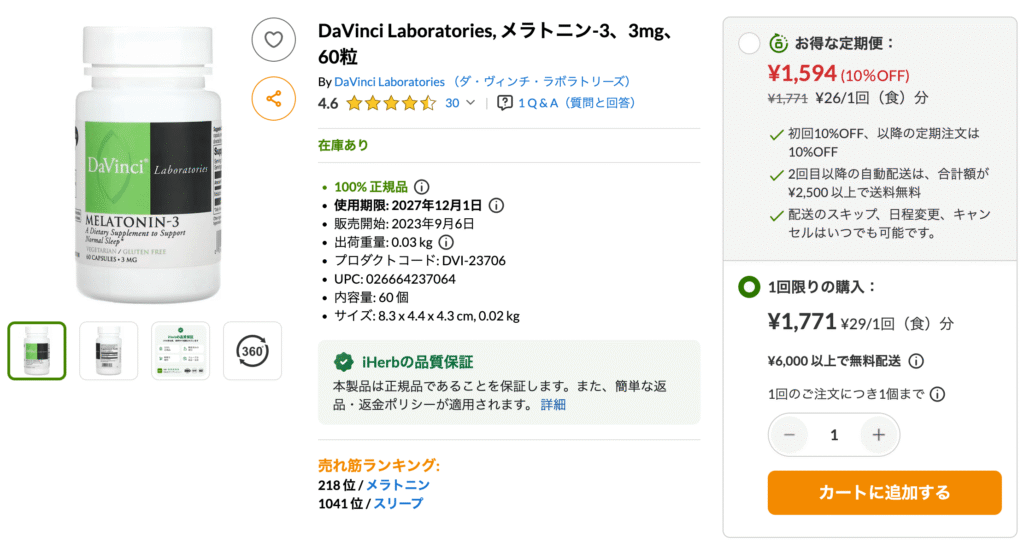
Task: Select the 1回限りの購入 radio button
Action: click(749, 287)
